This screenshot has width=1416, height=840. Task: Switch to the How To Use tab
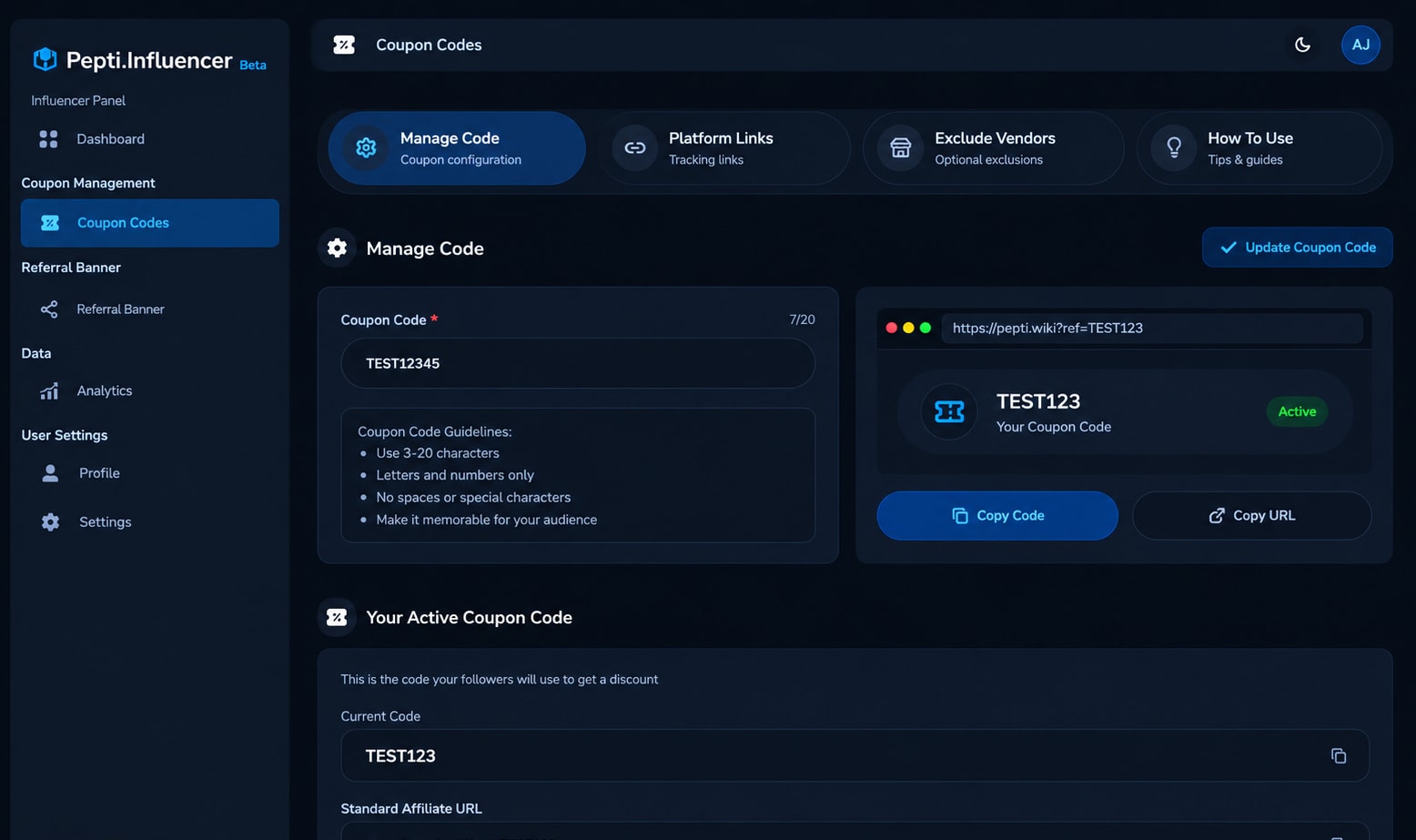pyautogui.click(x=1259, y=148)
